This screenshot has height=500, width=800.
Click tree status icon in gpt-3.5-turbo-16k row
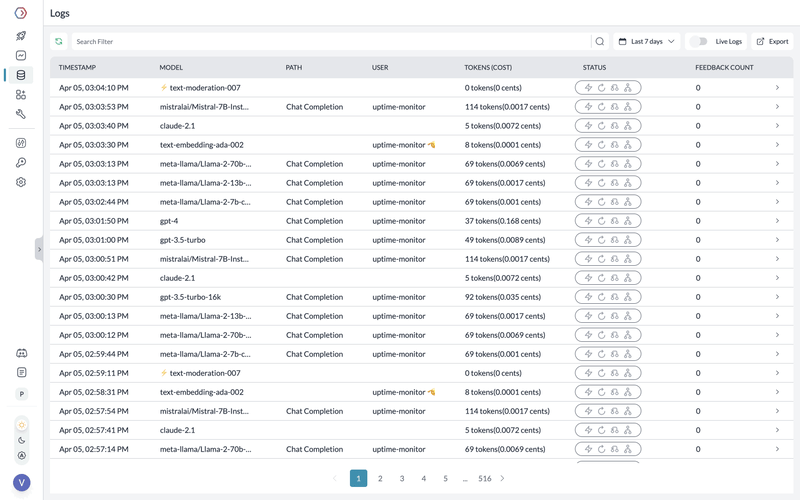click(x=628, y=297)
